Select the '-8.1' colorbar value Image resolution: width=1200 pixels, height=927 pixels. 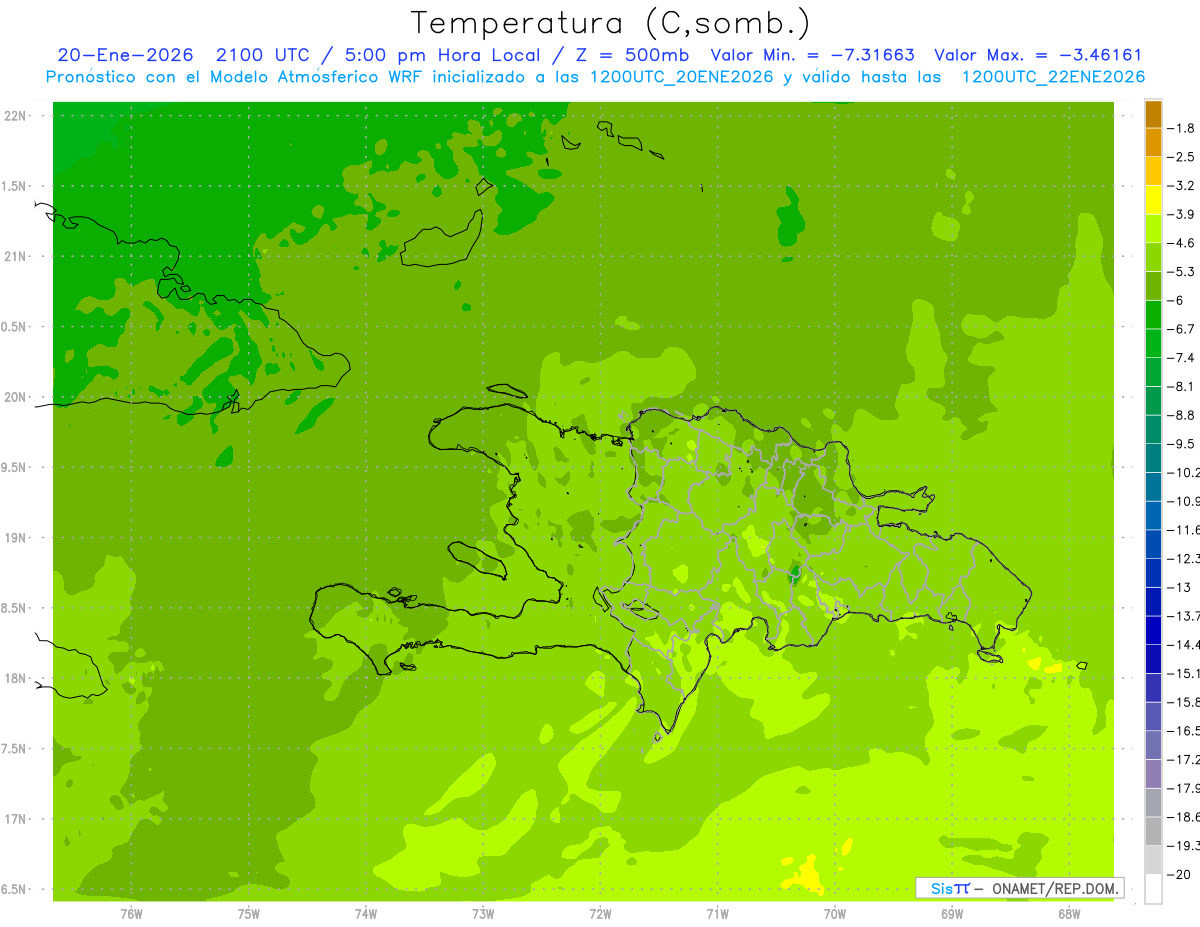(x=1181, y=386)
